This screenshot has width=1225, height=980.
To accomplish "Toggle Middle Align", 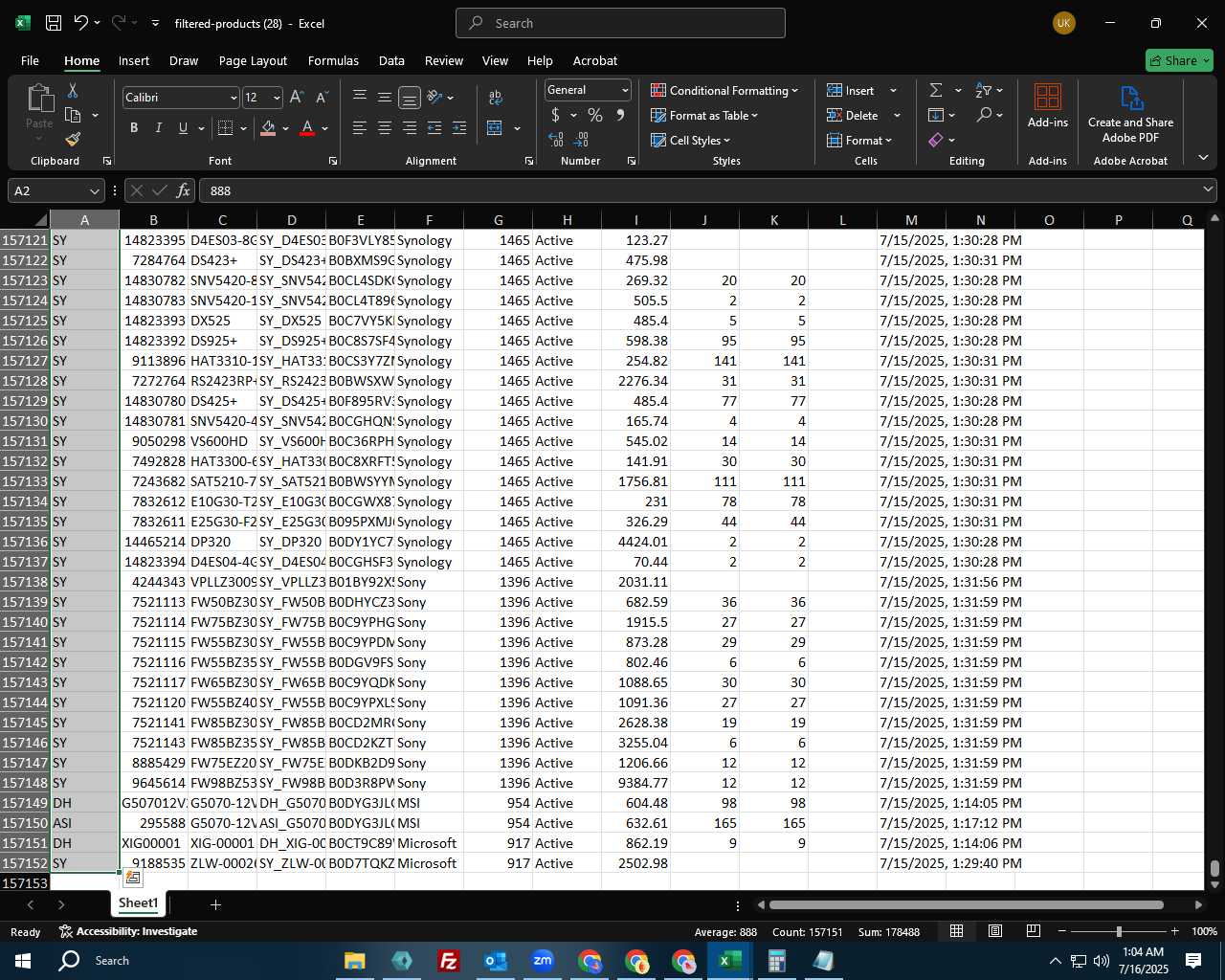I will (385, 97).
